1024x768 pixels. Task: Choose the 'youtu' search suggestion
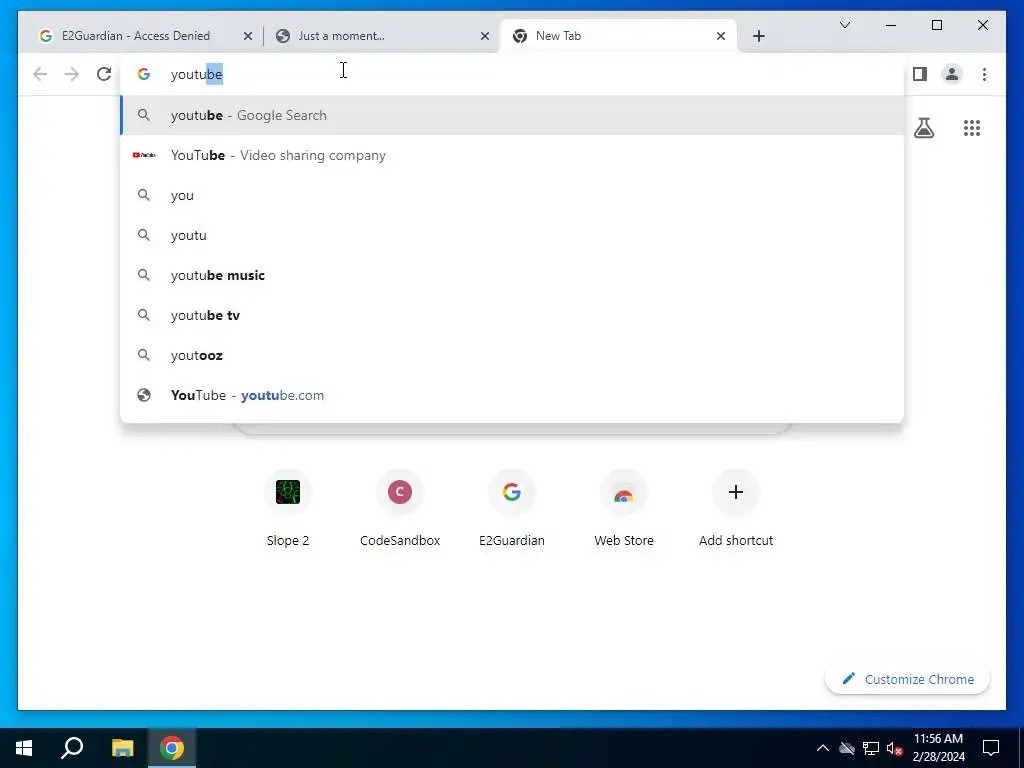point(512,235)
